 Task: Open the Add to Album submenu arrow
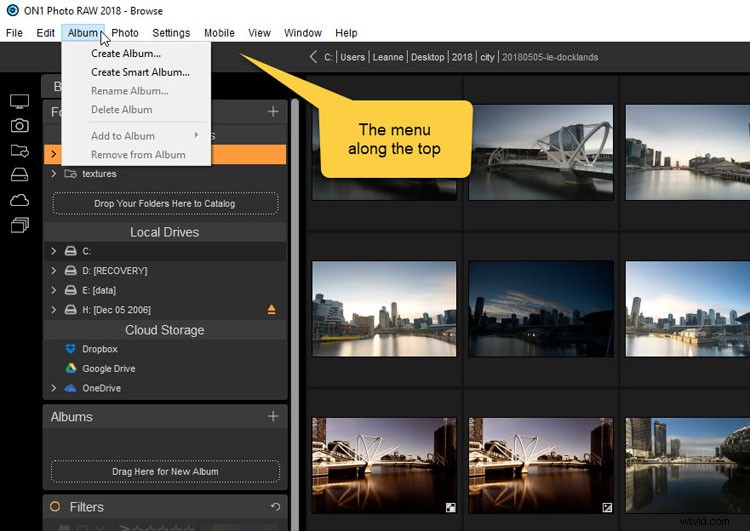196,135
